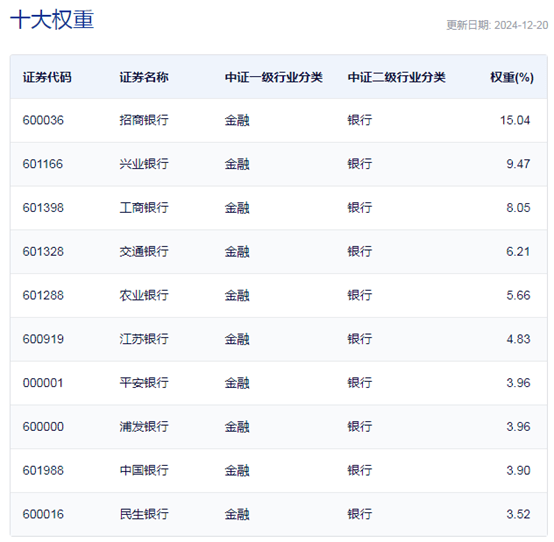The image size is (554, 542).
Task: Select 工商银行 in the table
Action: (x=144, y=208)
